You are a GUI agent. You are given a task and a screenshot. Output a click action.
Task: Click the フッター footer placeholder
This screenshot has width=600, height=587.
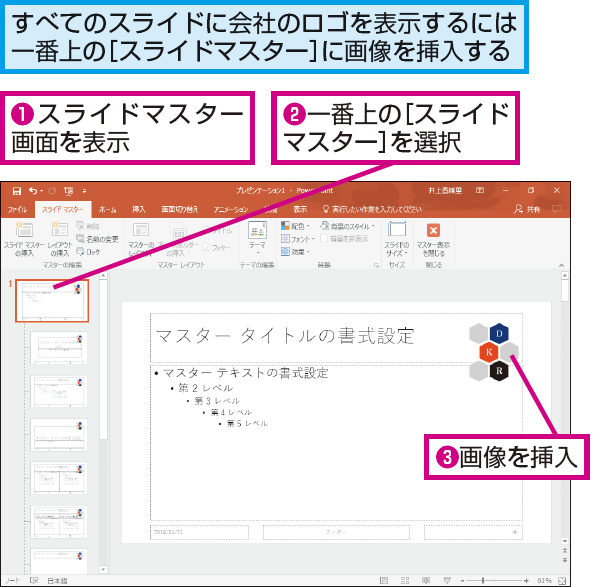pos(336,532)
